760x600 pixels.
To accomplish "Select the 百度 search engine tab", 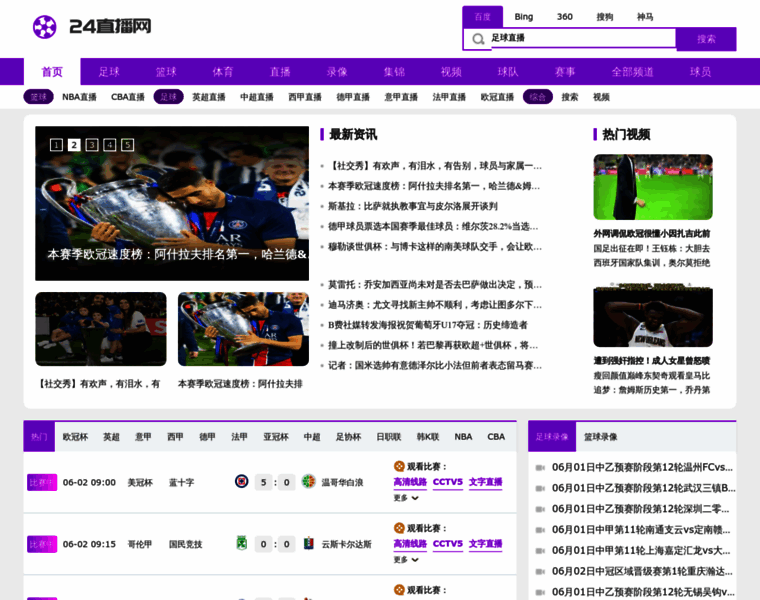I will pyautogui.click(x=482, y=17).
